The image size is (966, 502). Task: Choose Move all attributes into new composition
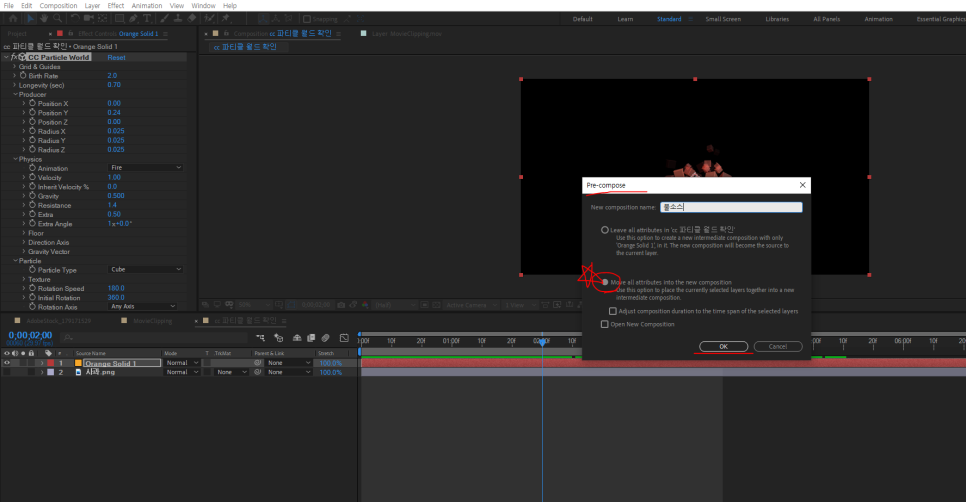click(x=604, y=282)
